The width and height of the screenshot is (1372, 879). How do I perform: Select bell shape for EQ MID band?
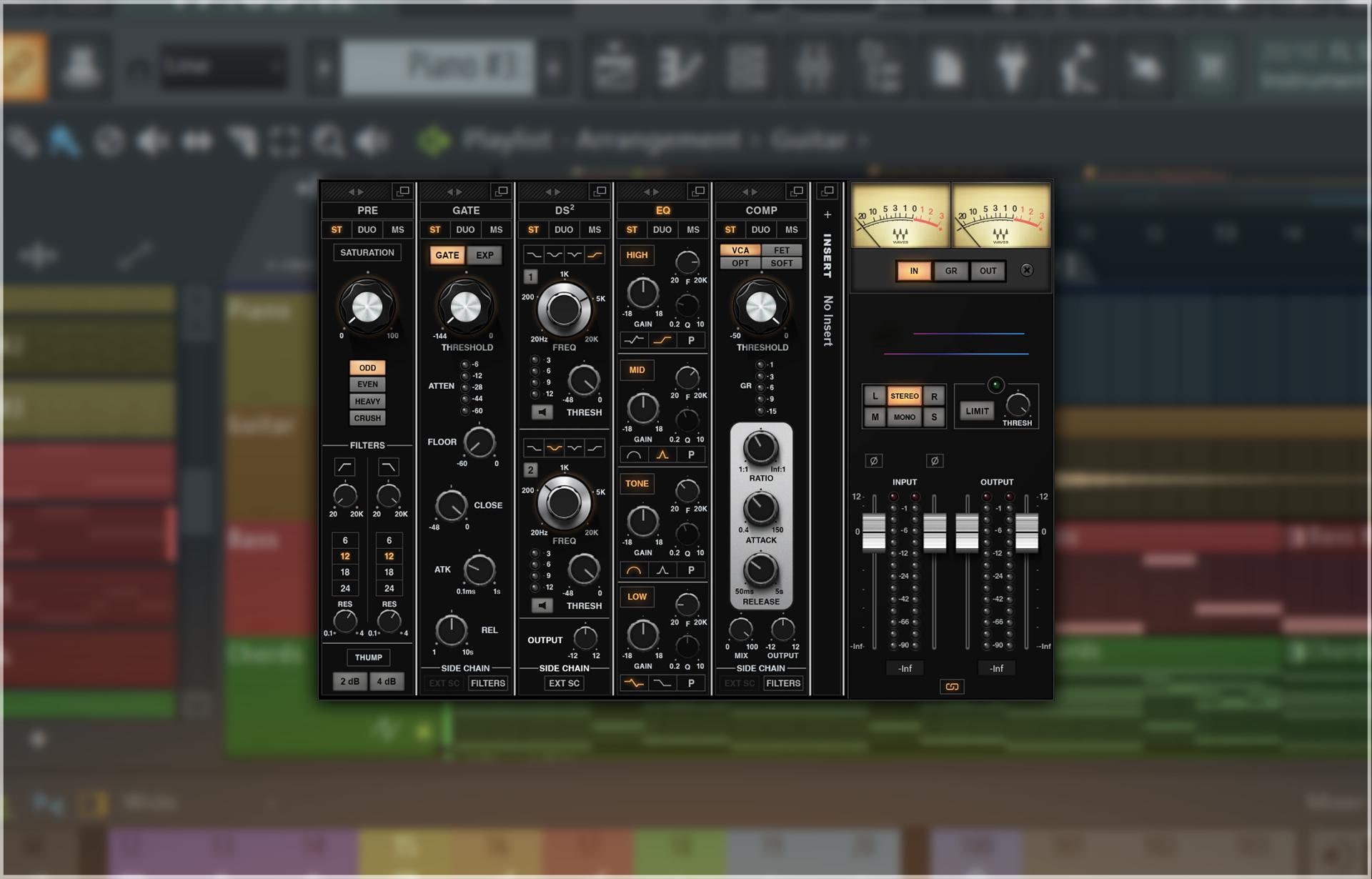[662, 455]
